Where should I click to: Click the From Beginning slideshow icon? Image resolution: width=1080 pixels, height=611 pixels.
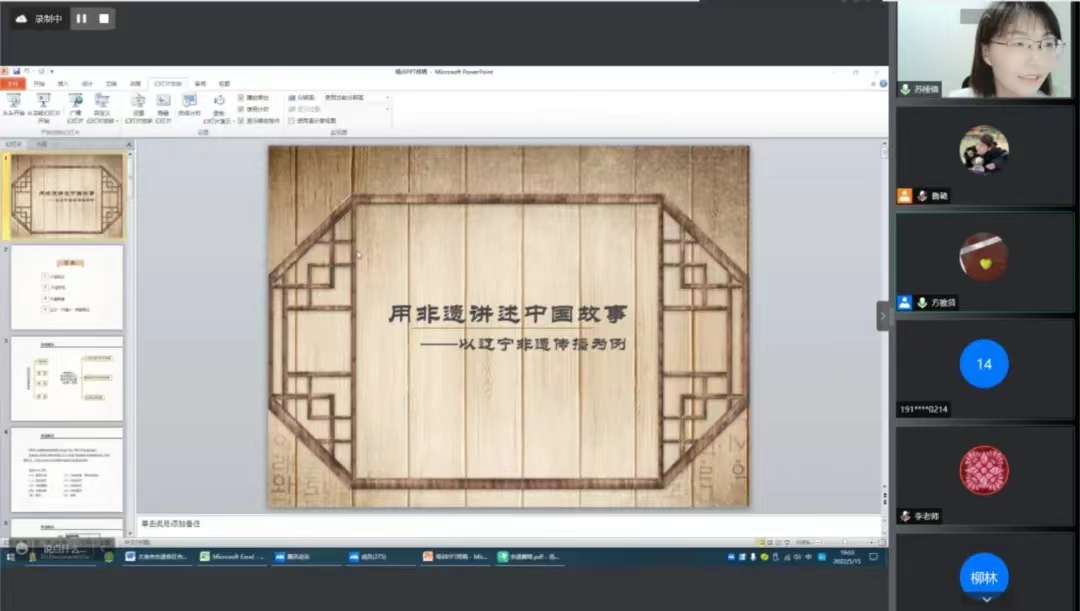point(13,101)
